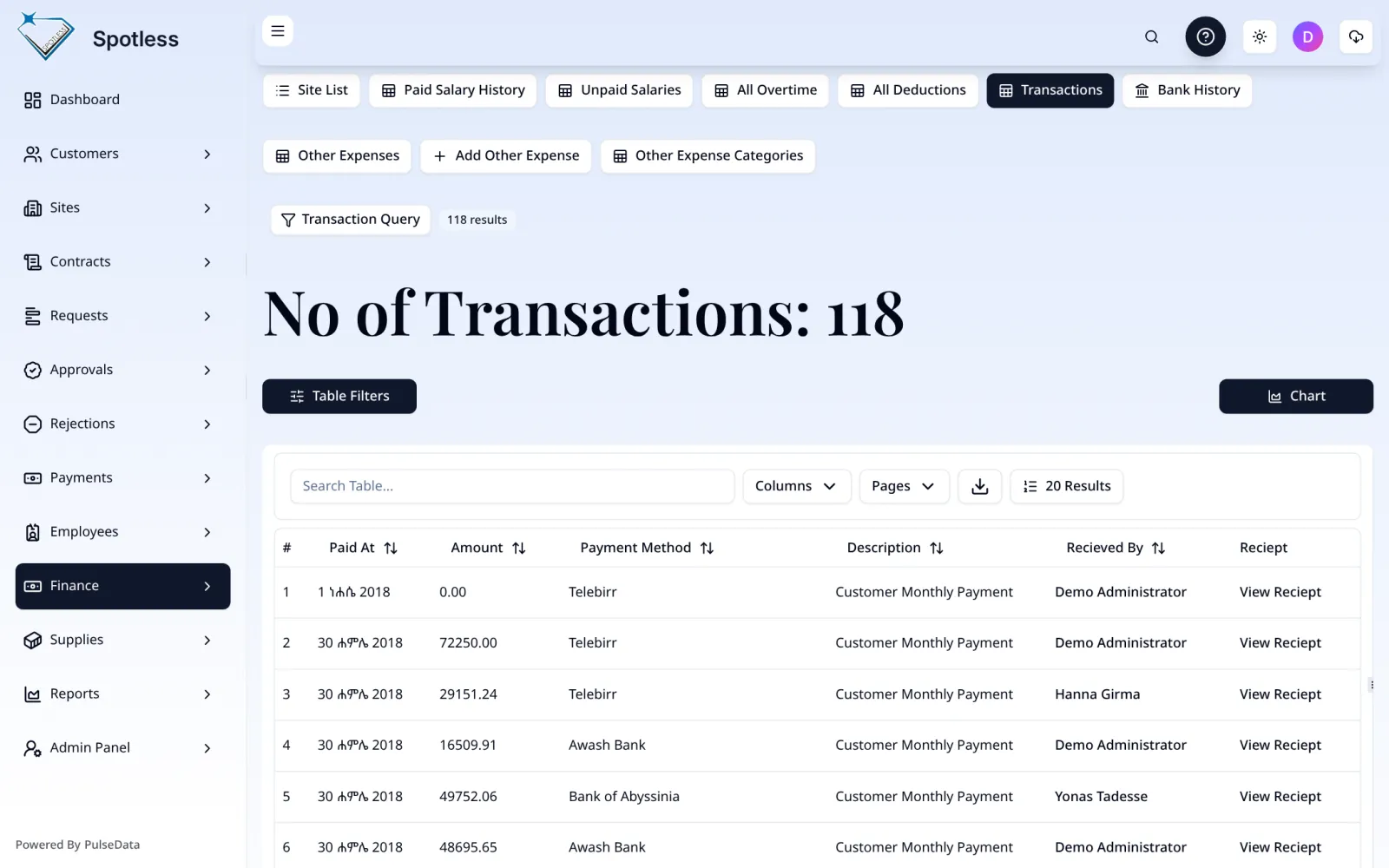Expand Approvals in the sidebar

[122, 370]
